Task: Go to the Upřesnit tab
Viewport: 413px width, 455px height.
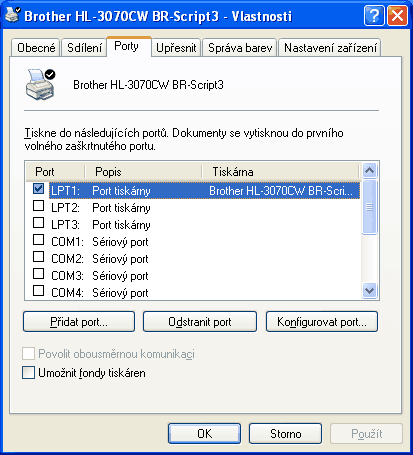Action: point(176,48)
